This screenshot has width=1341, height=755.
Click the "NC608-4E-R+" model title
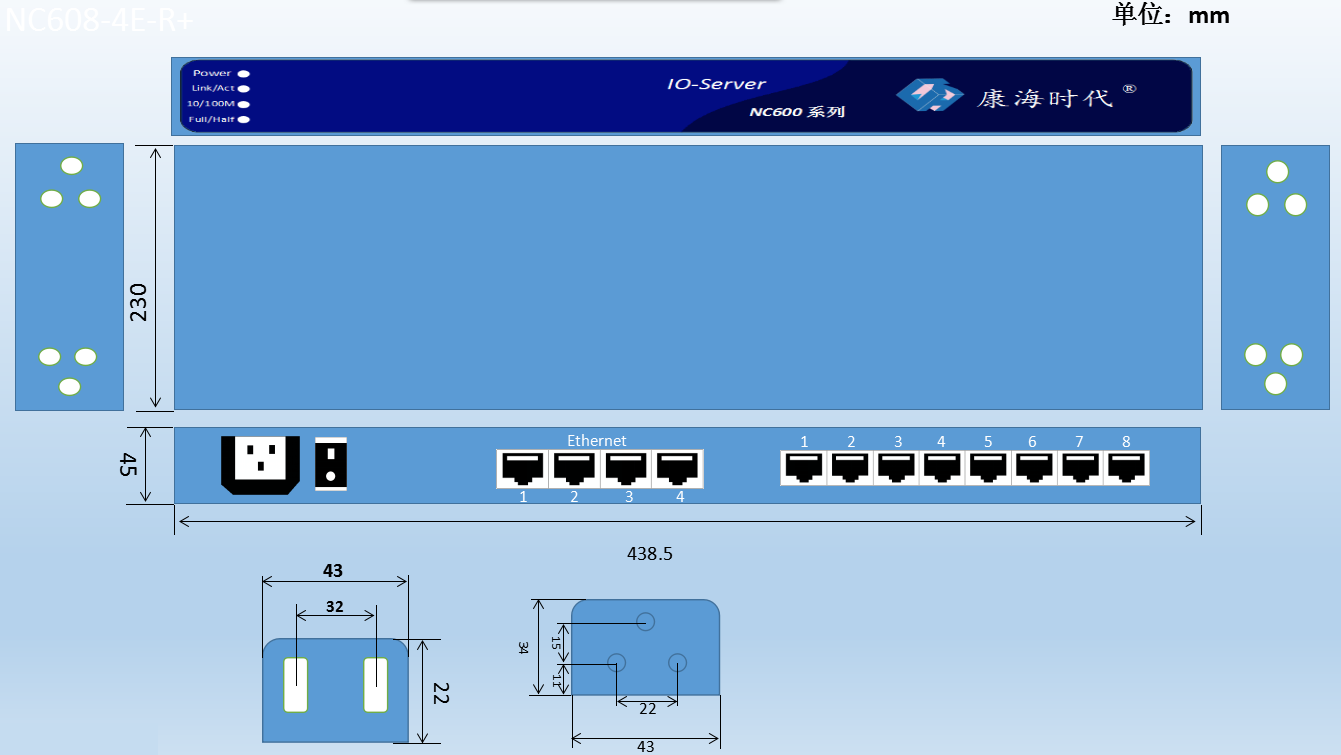pyautogui.click(x=100, y=20)
